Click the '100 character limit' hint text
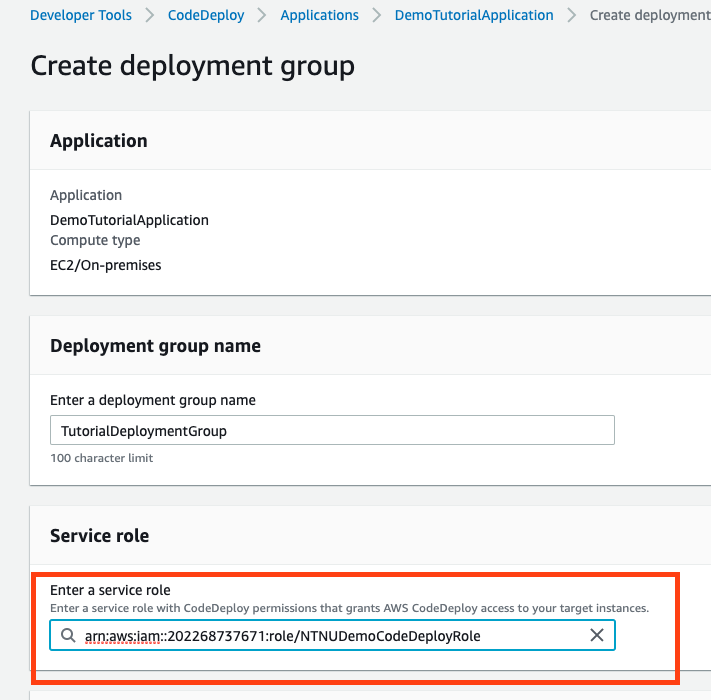The width and height of the screenshot is (711, 700). pyautogui.click(x=102, y=458)
